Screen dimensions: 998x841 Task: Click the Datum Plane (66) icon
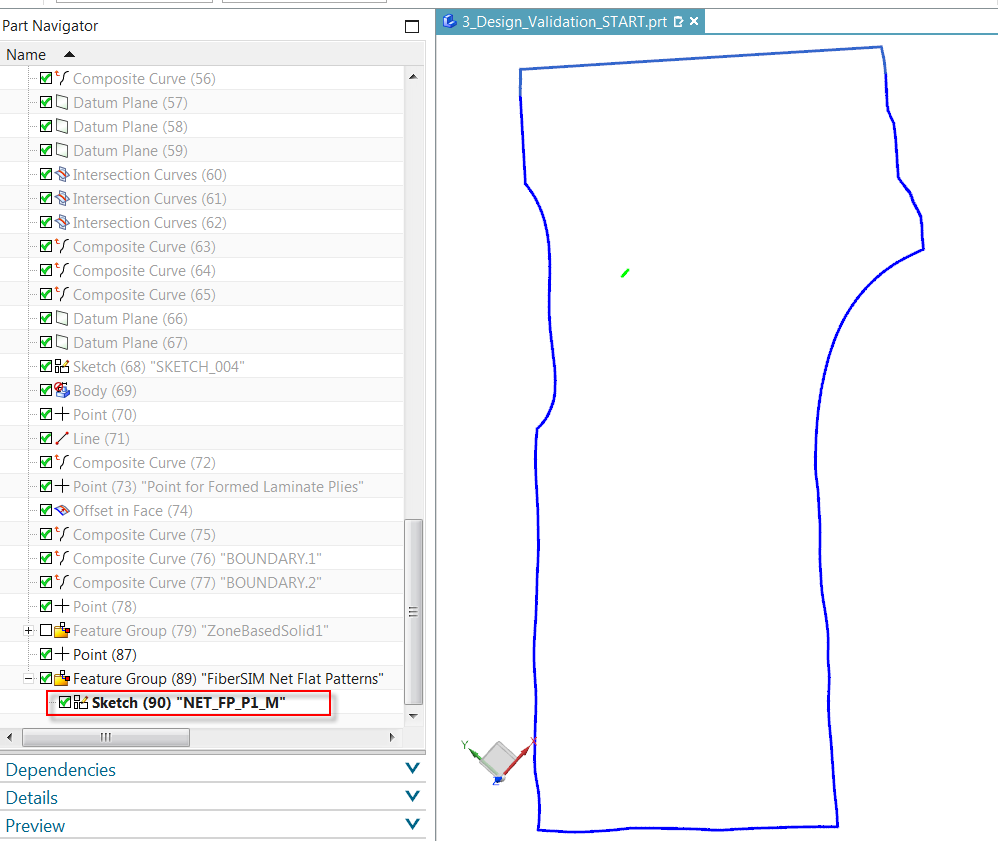pyautogui.click(x=60, y=318)
